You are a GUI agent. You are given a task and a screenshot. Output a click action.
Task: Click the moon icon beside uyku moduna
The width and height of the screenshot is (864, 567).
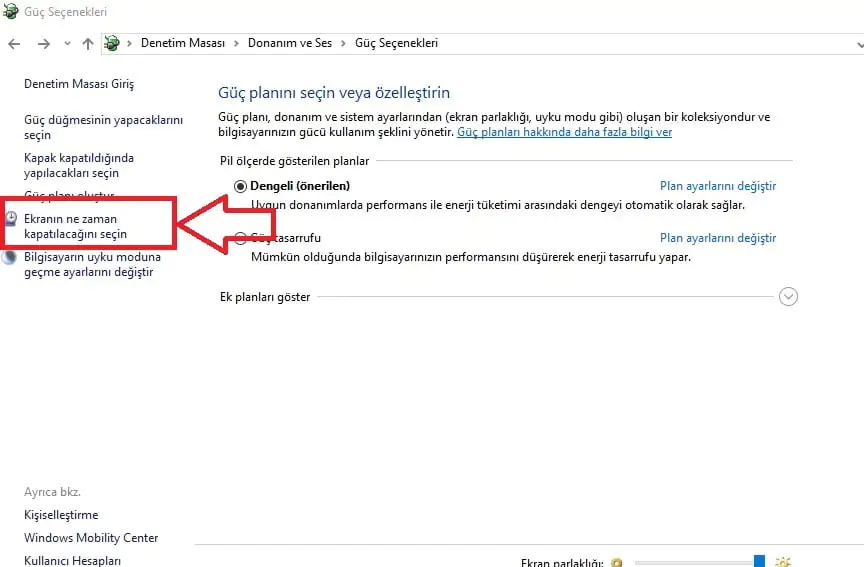[x=9, y=257]
